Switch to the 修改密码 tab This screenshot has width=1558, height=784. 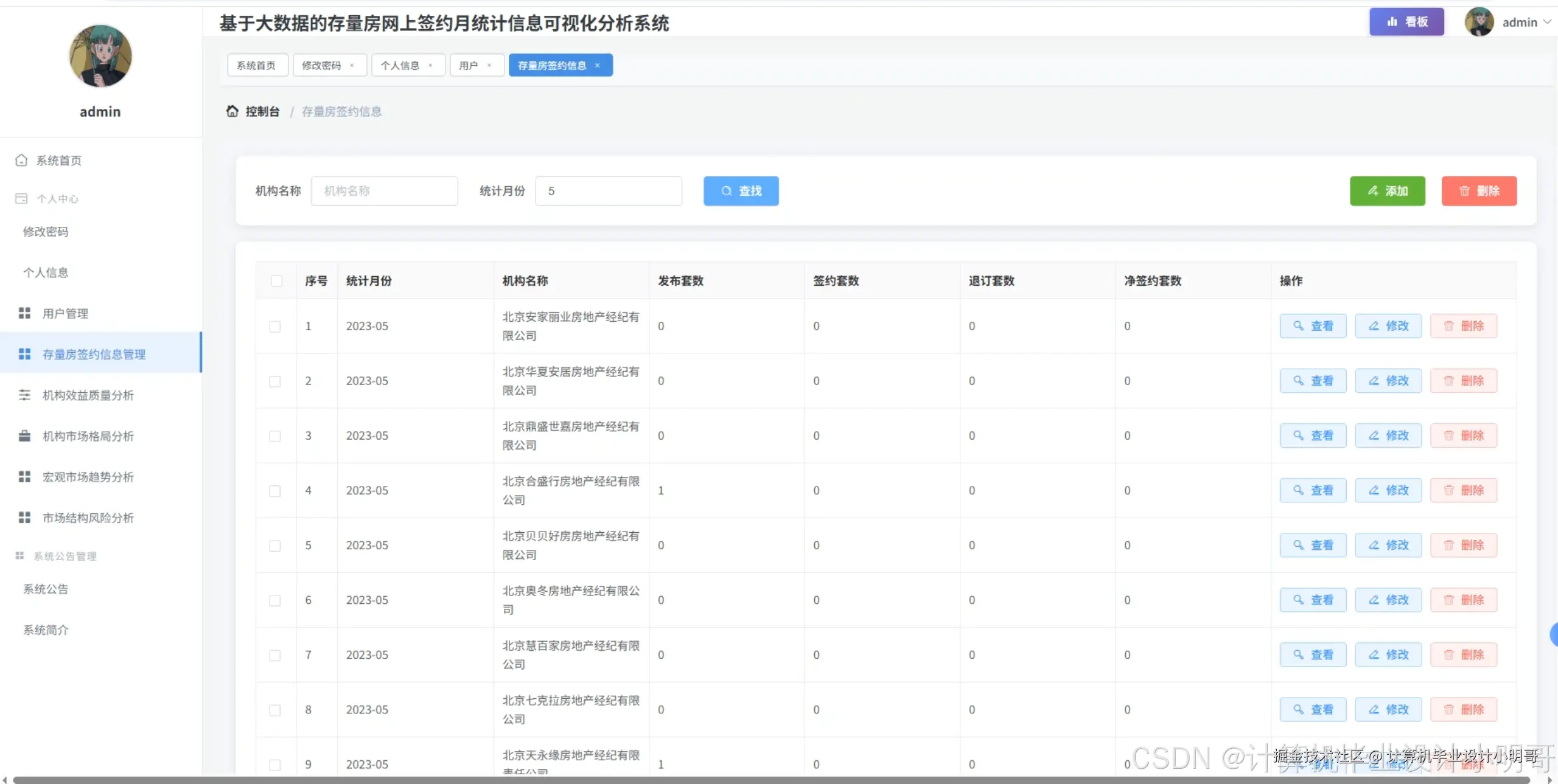tap(323, 65)
